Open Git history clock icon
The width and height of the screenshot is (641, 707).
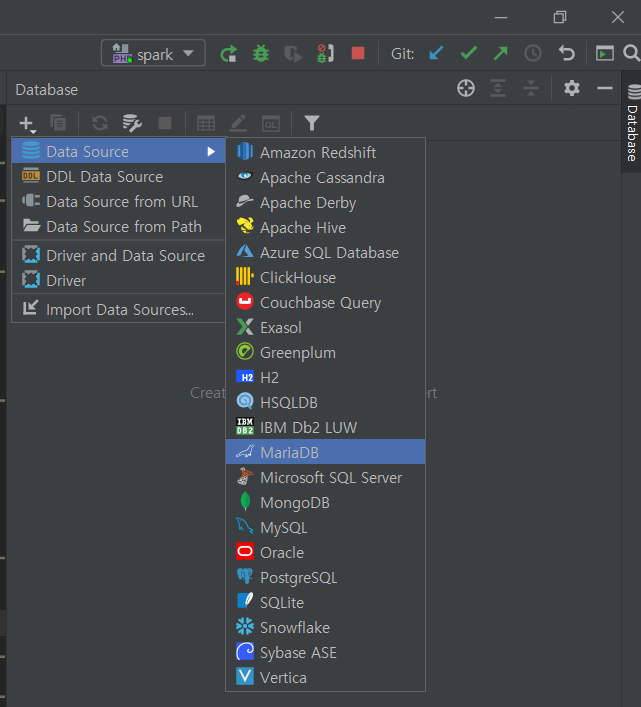[533, 53]
